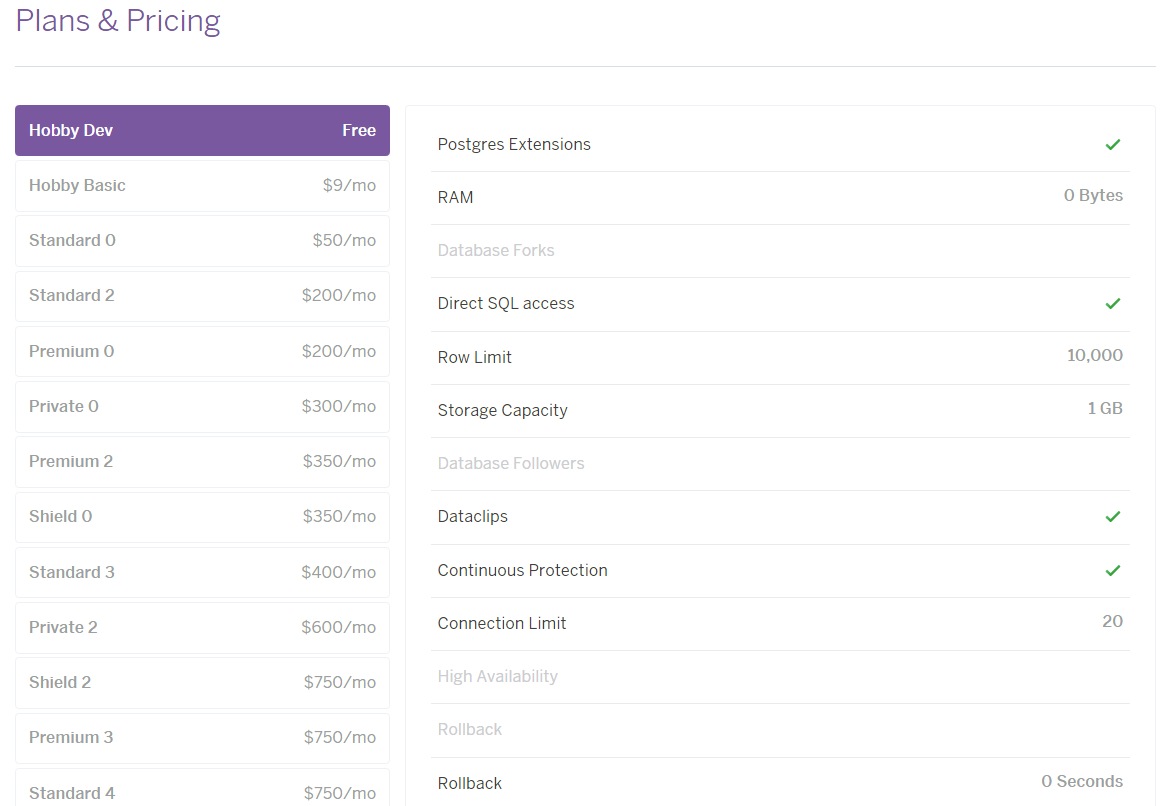Click the Postgres Extensions checkmark icon
Screen dimensions: 1163x806
pos(1112,144)
